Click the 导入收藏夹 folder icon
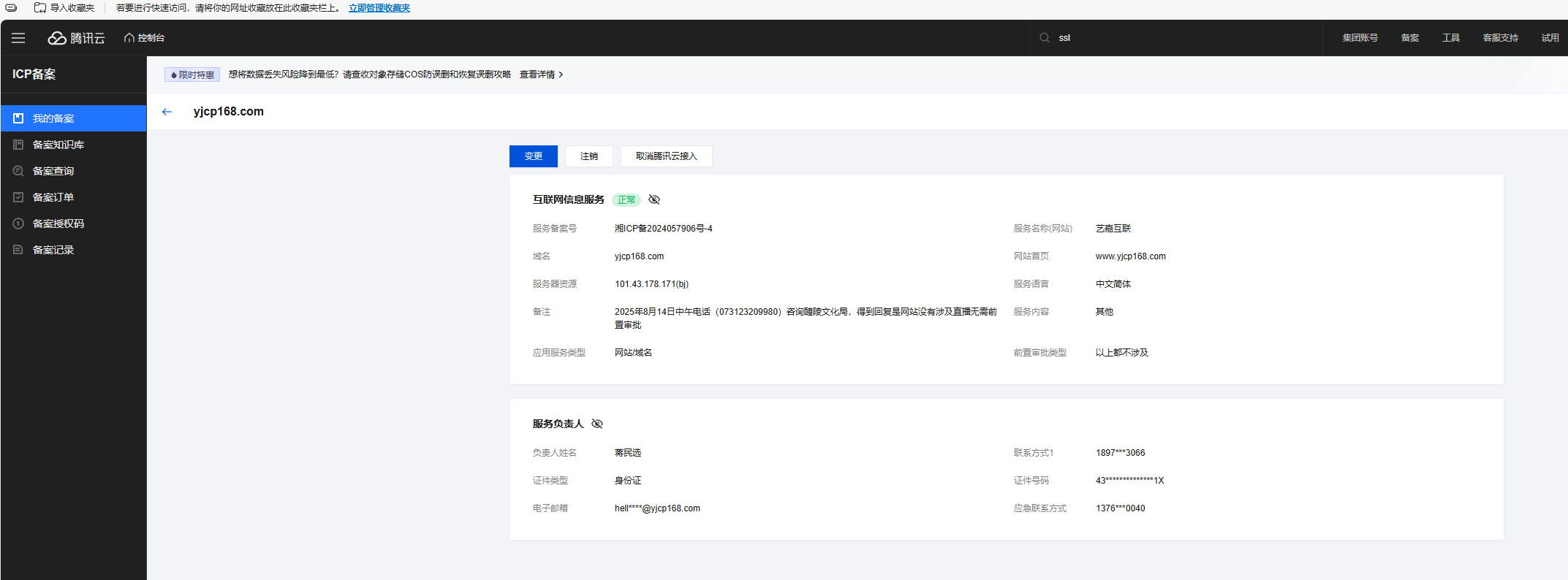This screenshot has width=1568, height=580. tap(40, 8)
